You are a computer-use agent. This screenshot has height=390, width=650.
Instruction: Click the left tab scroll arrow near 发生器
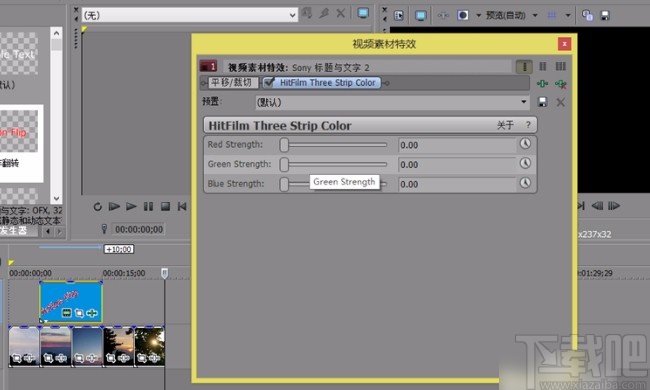(x=49, y=231)
